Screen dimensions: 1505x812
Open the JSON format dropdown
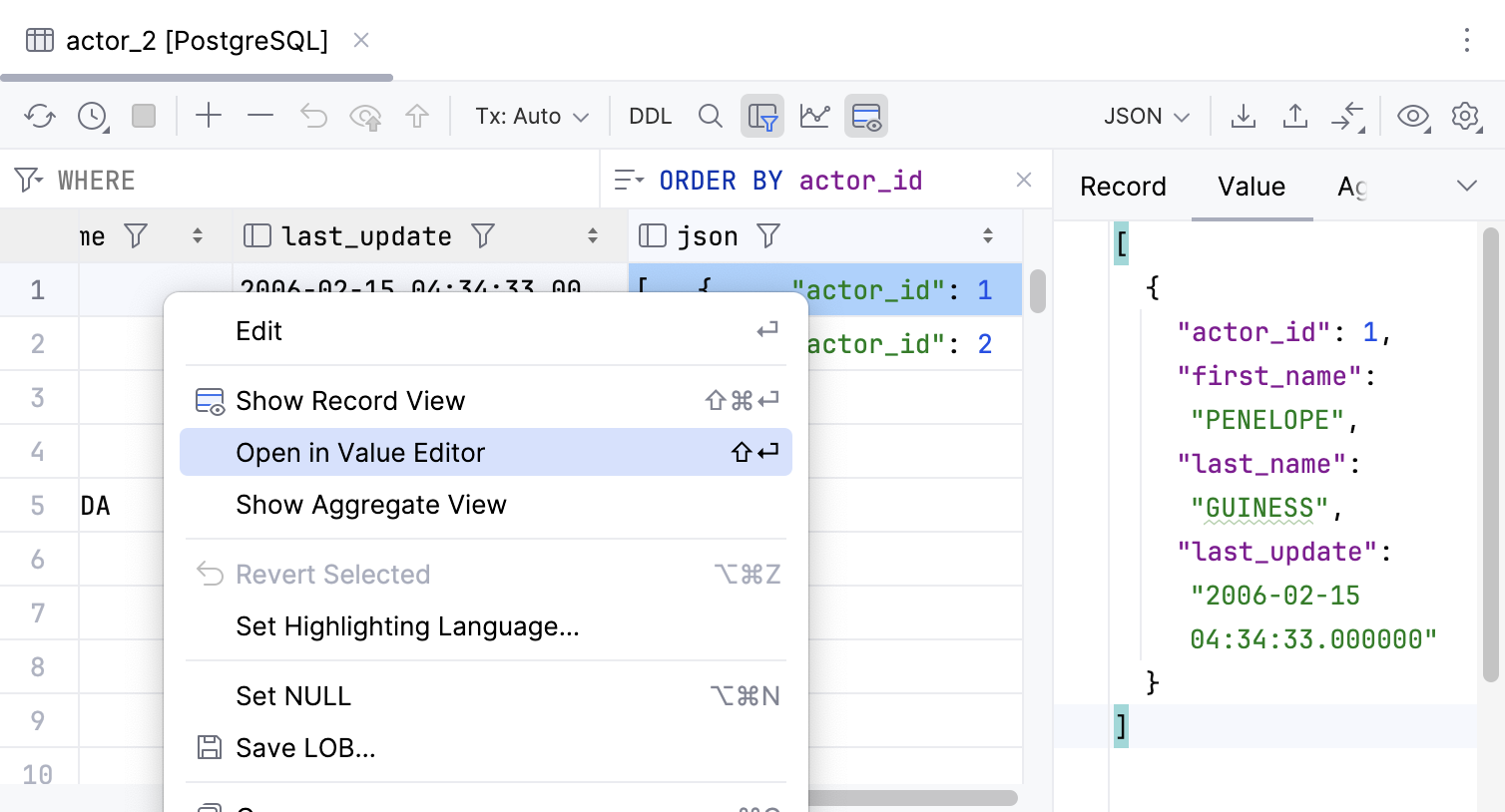pyautogui.click(x=1145, y=116)
